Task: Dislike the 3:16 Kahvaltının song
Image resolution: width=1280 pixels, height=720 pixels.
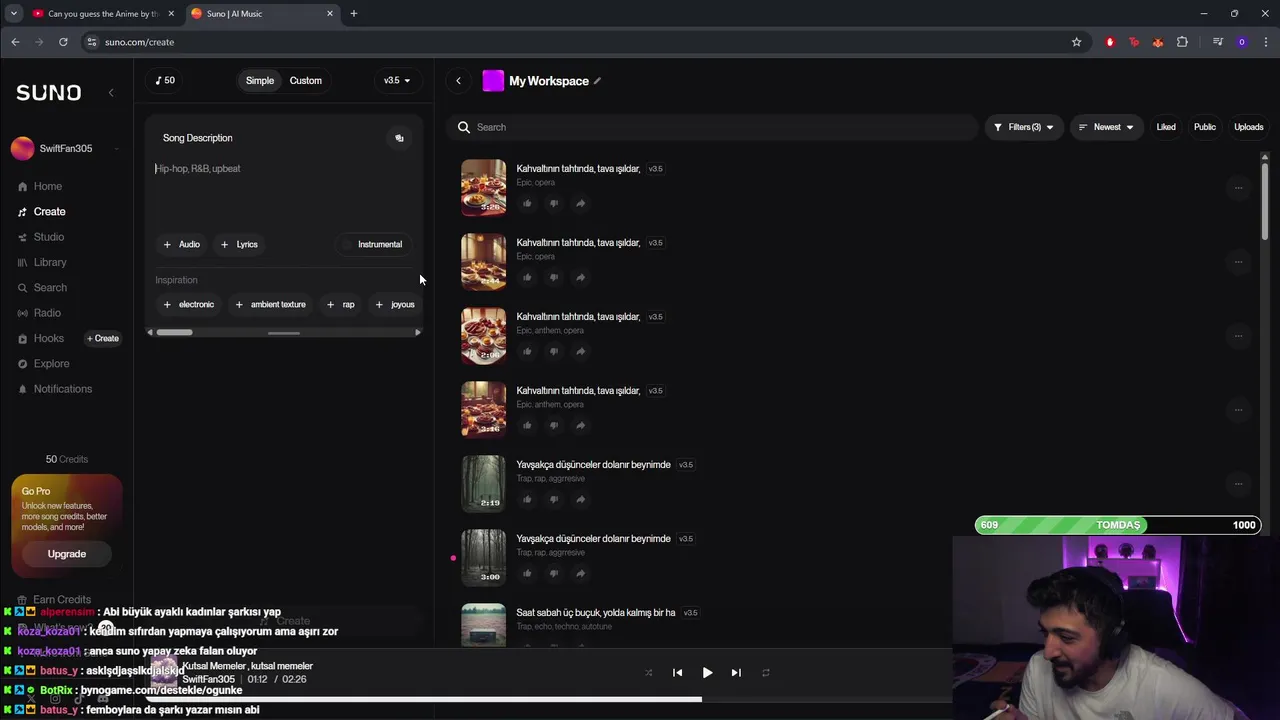Action: pos(554,425)
